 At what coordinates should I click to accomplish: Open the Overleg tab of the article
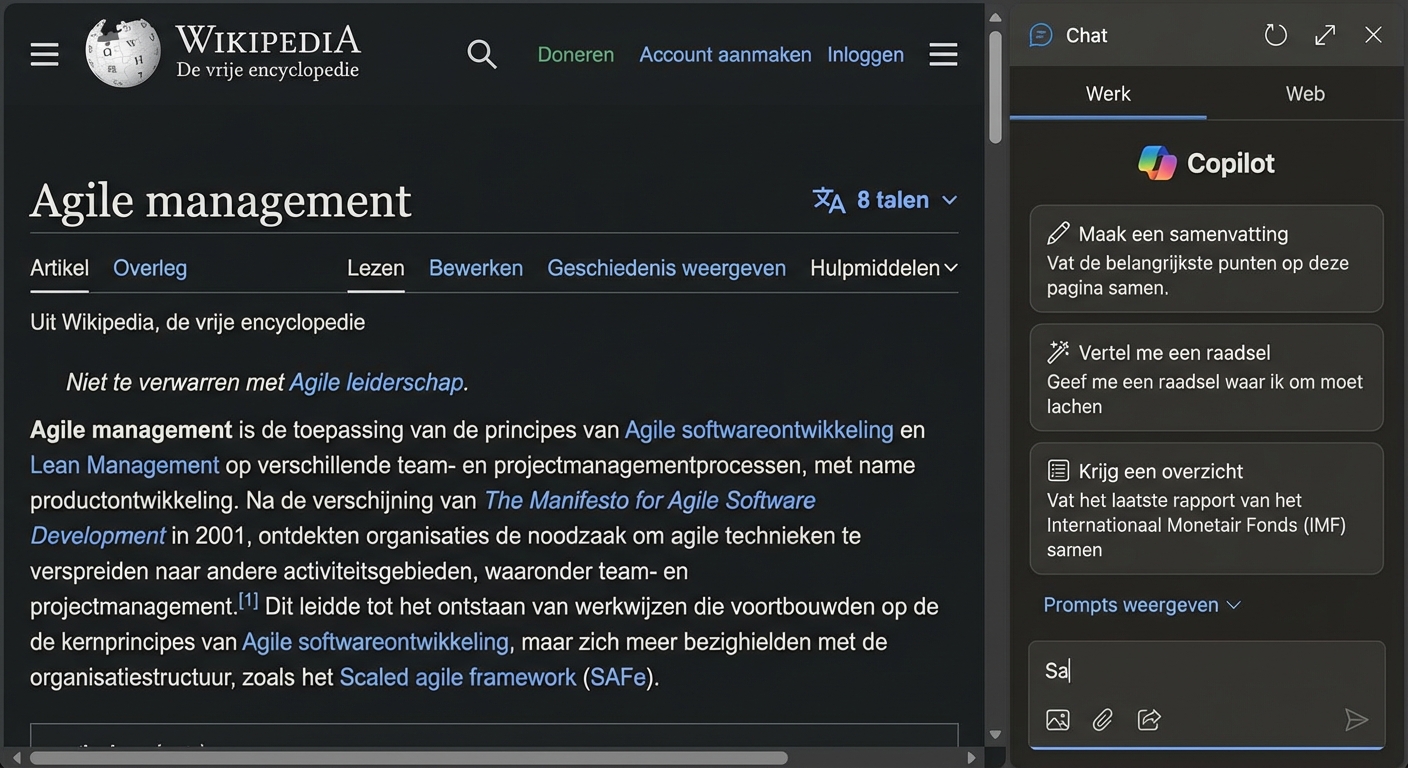tap(149, 267)
